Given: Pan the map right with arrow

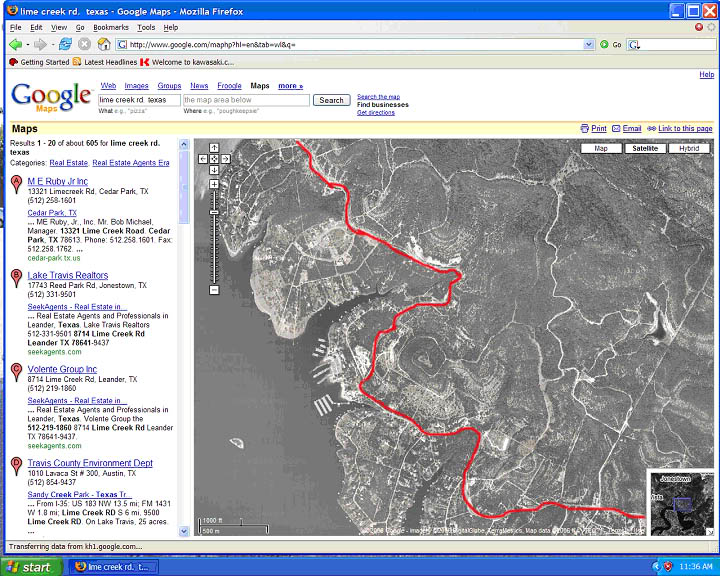Looking at the screenshot, I should tap(225, 159).
